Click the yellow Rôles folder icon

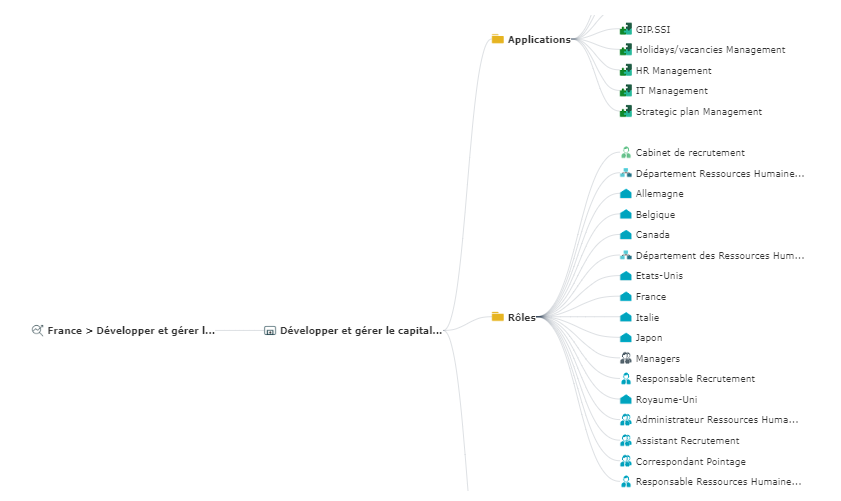pyautogui.click(x=497, y=317)
